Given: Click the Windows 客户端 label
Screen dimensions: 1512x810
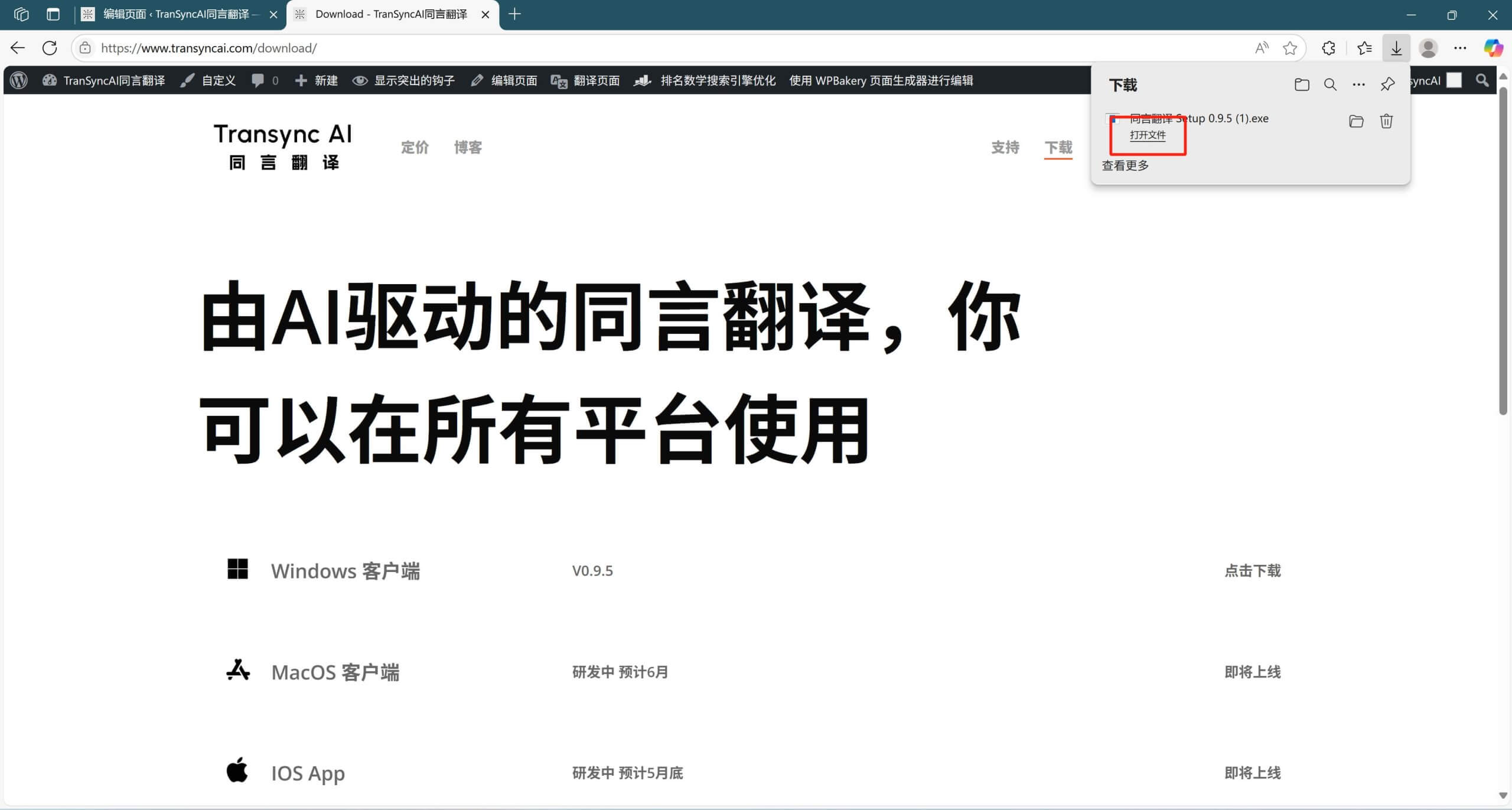Looking at the screenshot, I should [x=346, y=571].
